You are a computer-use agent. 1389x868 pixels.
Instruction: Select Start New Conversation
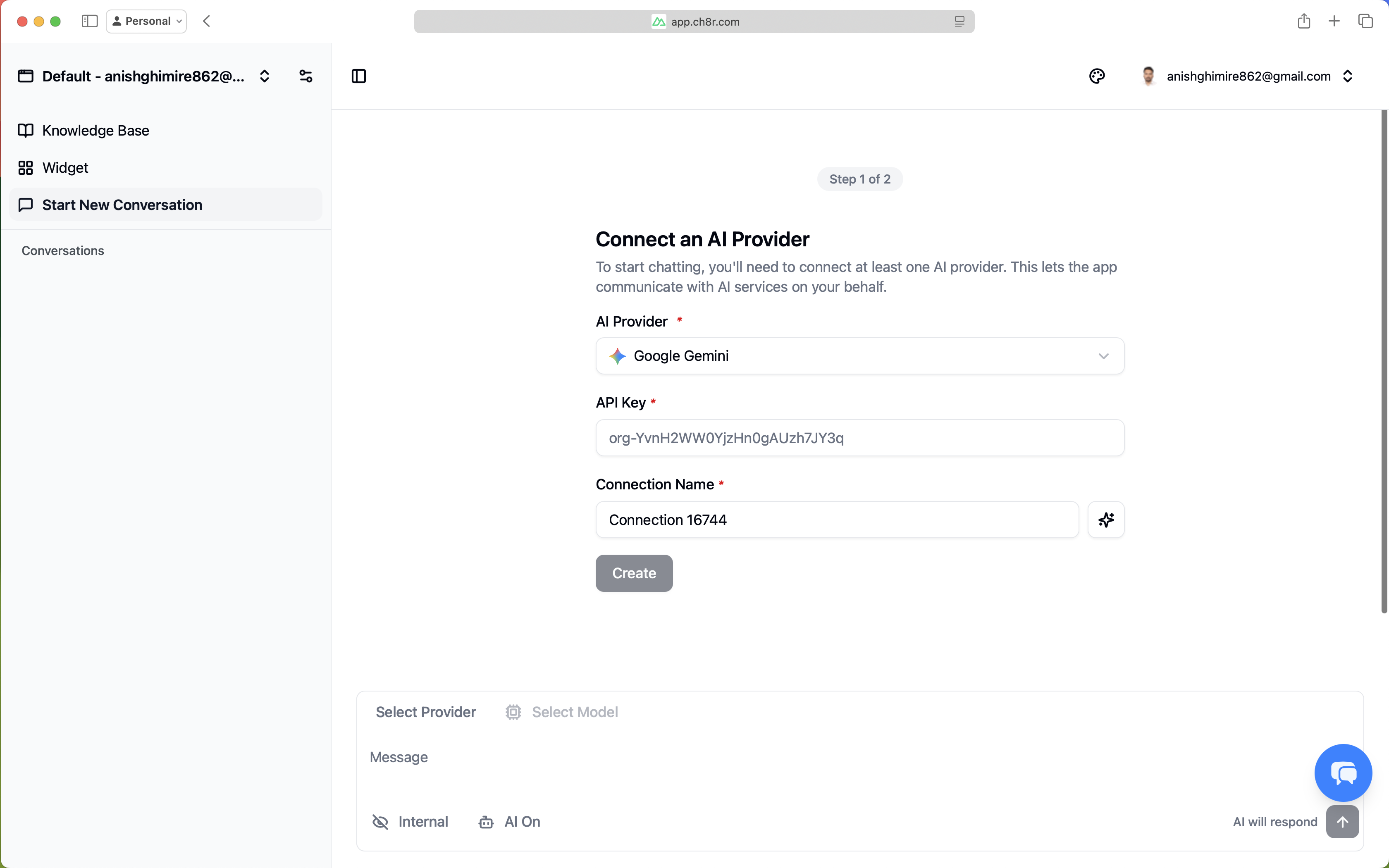point(122,204)
